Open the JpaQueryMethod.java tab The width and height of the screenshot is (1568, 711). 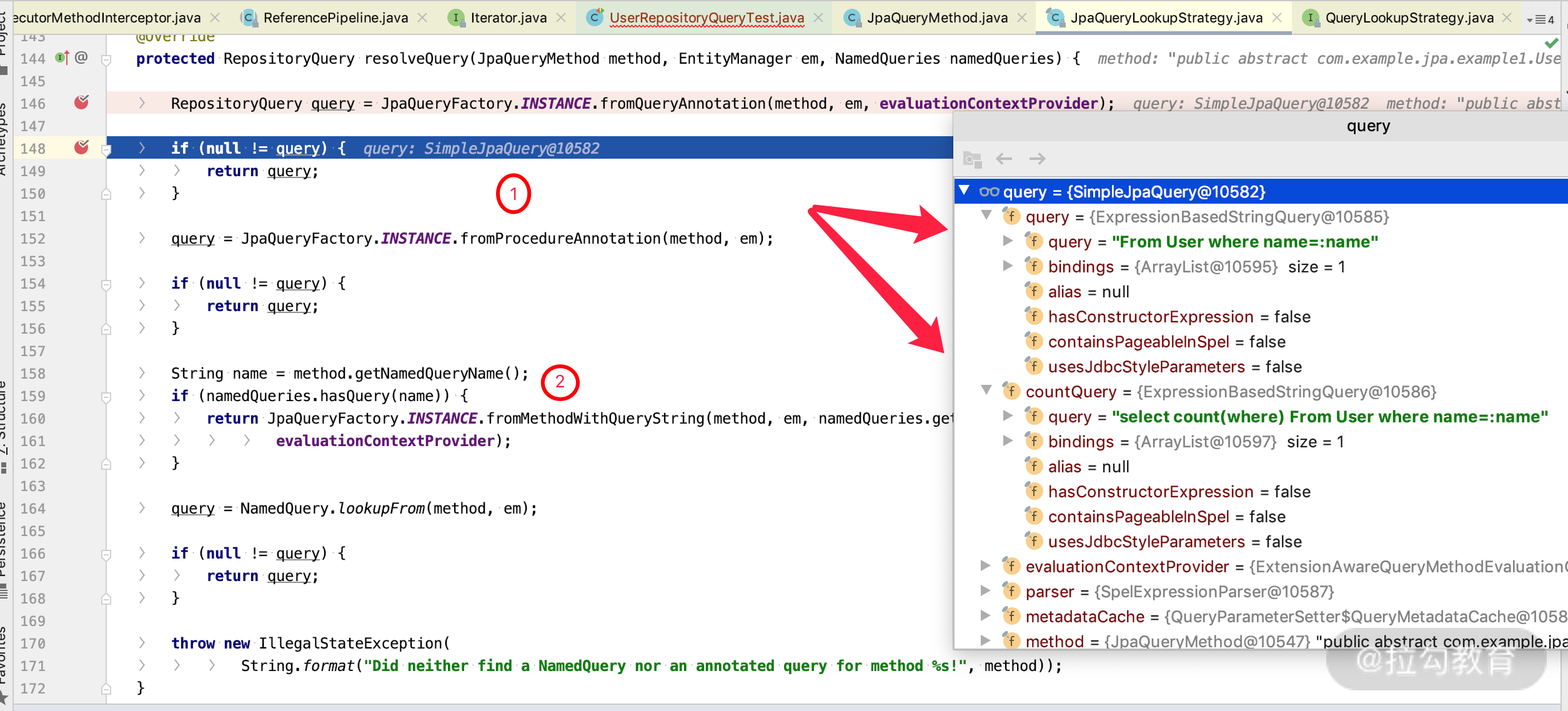point(936,17)
